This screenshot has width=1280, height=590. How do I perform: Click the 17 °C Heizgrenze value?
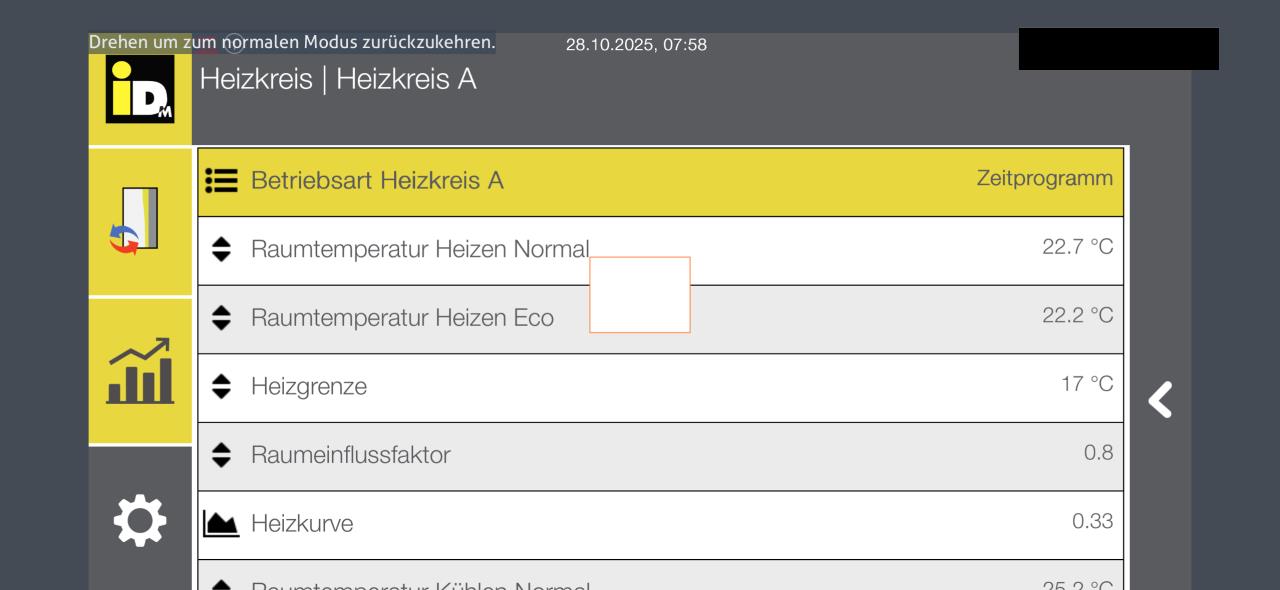click(1086, 384)
